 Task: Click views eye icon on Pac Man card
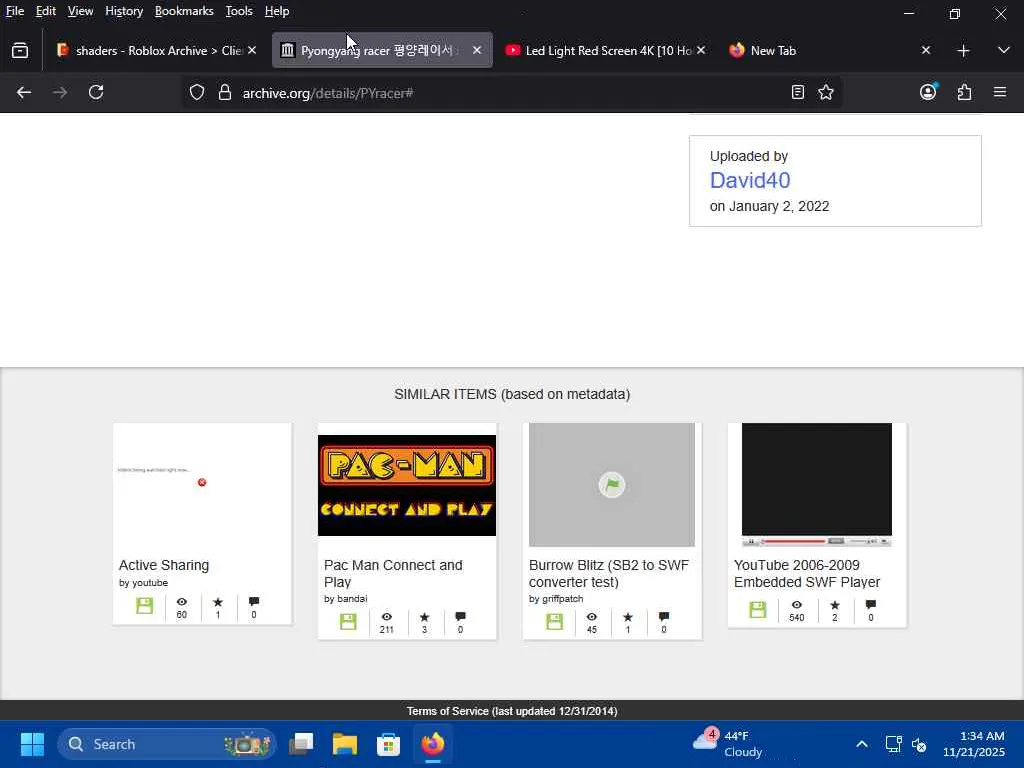coord(387,617)
